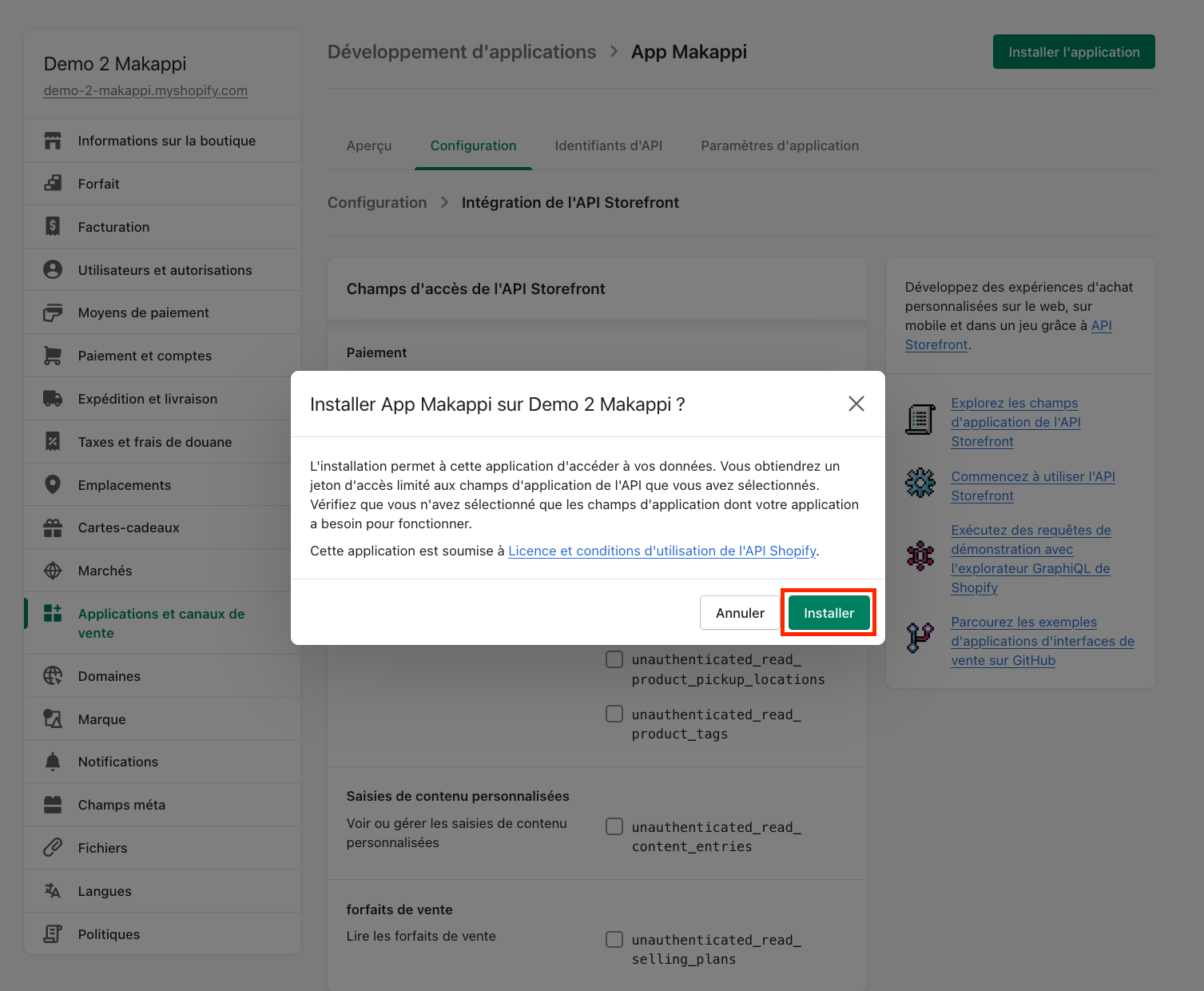The height and width of the screenshot is (991, 1204).
Task: Click the Langues translate icon
Action: [x=53, y=891]
